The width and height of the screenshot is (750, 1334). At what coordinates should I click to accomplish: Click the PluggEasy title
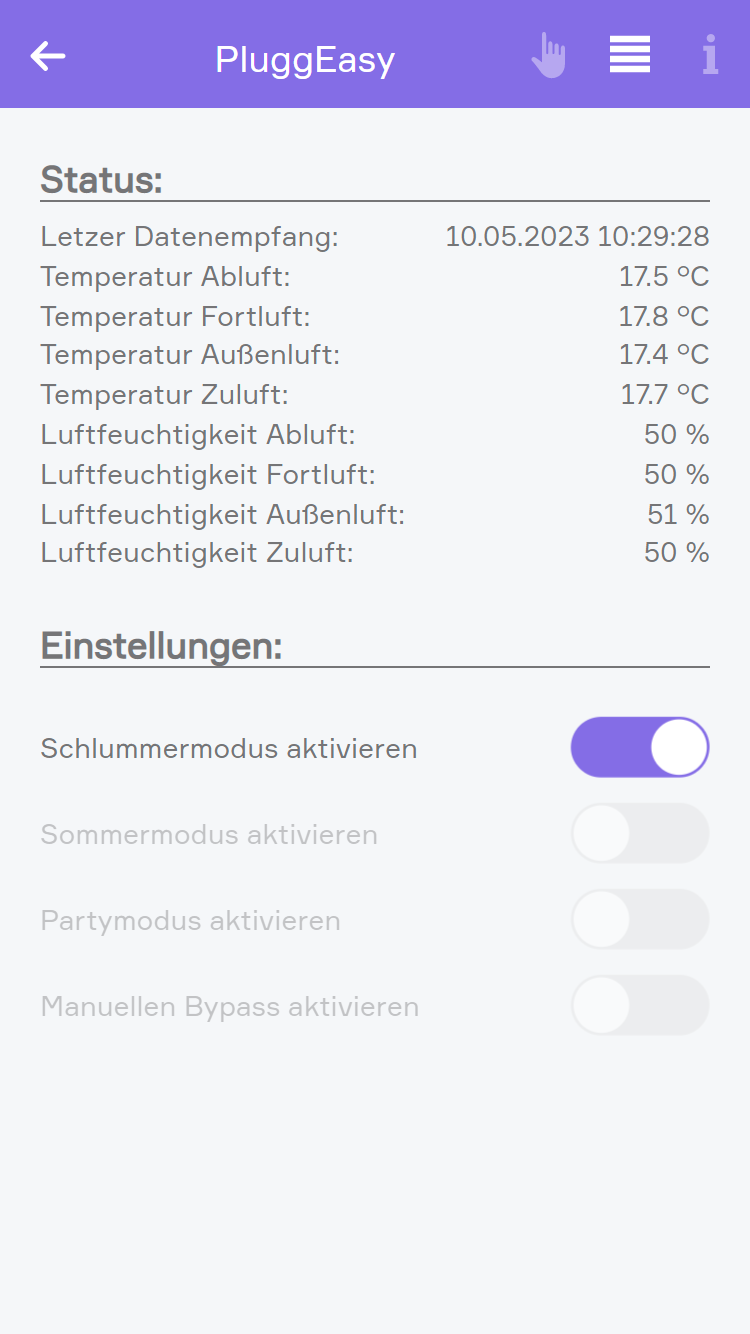[x=305, y=60]
